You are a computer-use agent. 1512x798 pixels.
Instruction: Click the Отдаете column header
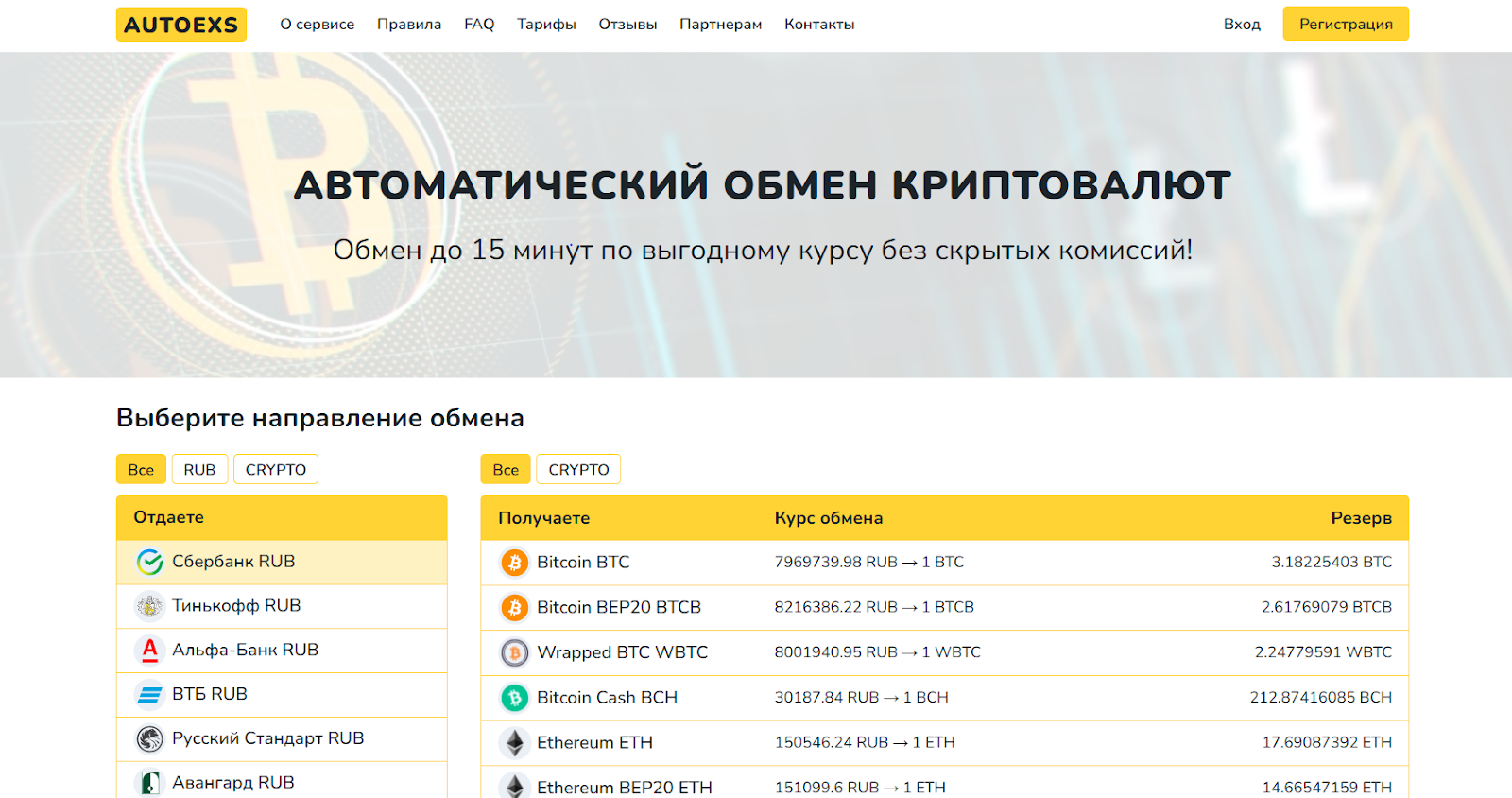pos(168,517)
